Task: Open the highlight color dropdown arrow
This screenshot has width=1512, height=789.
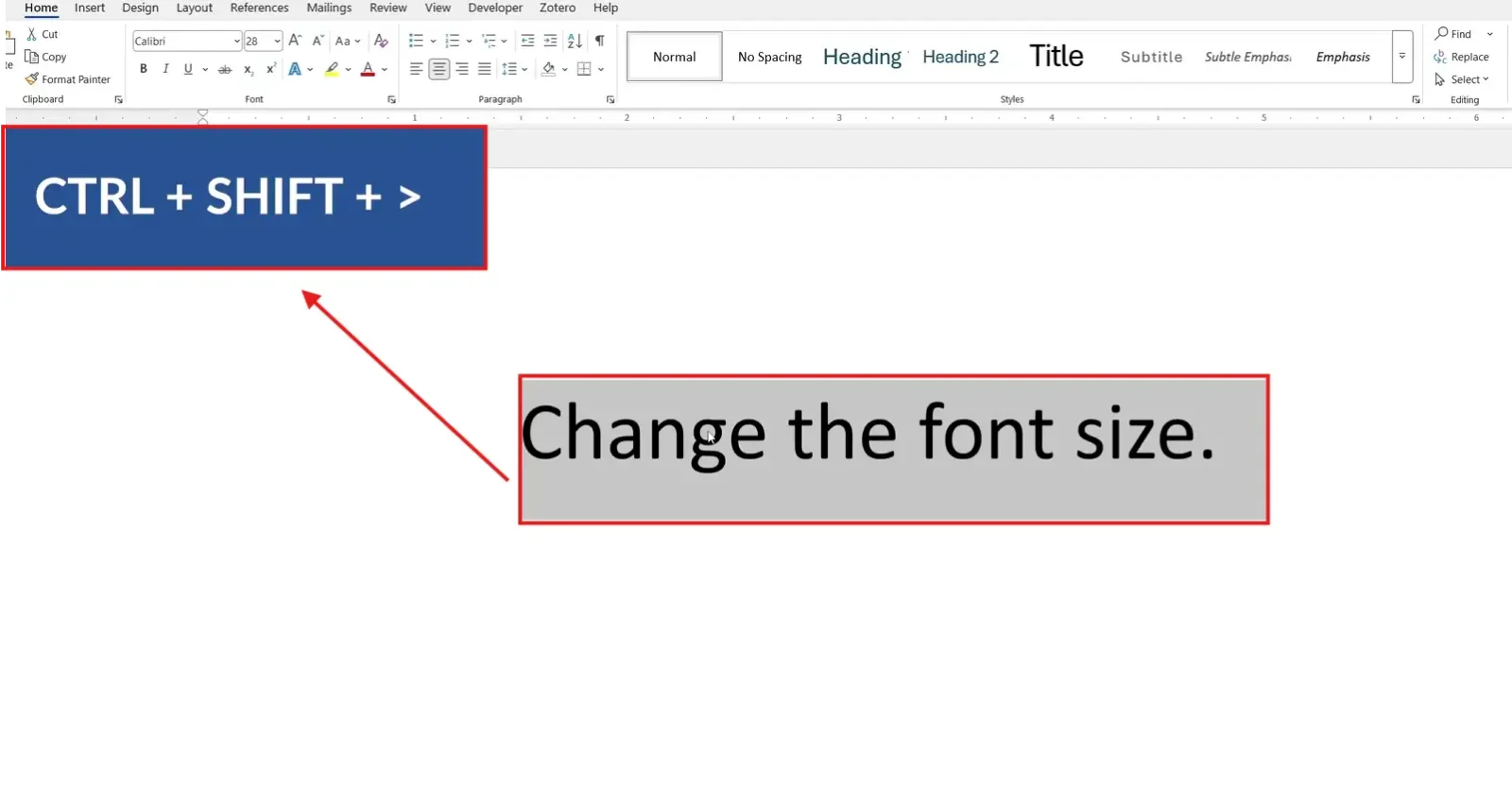Action: click(349, 69)
